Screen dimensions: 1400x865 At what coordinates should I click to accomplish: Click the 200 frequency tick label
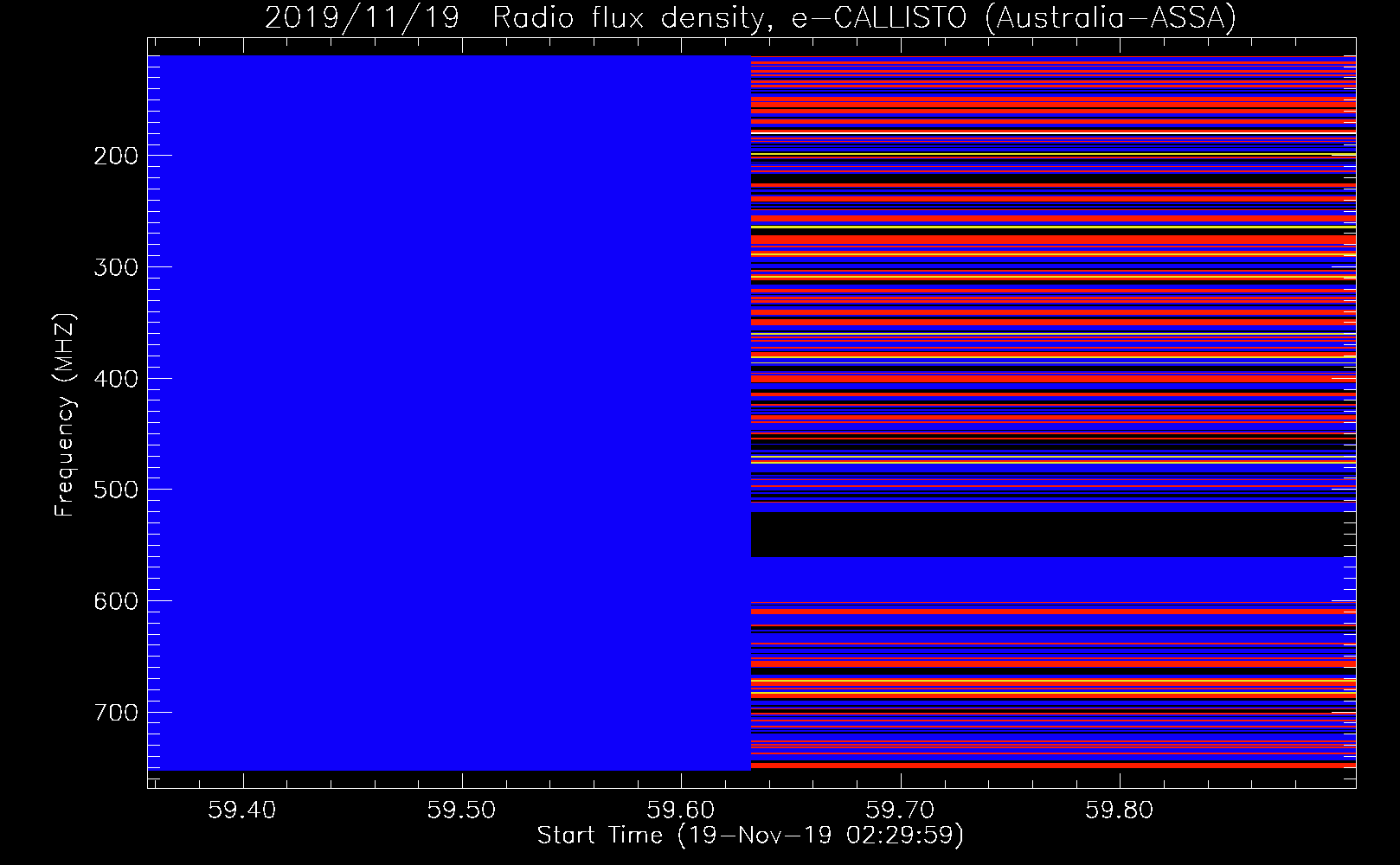tap(115, 156)
